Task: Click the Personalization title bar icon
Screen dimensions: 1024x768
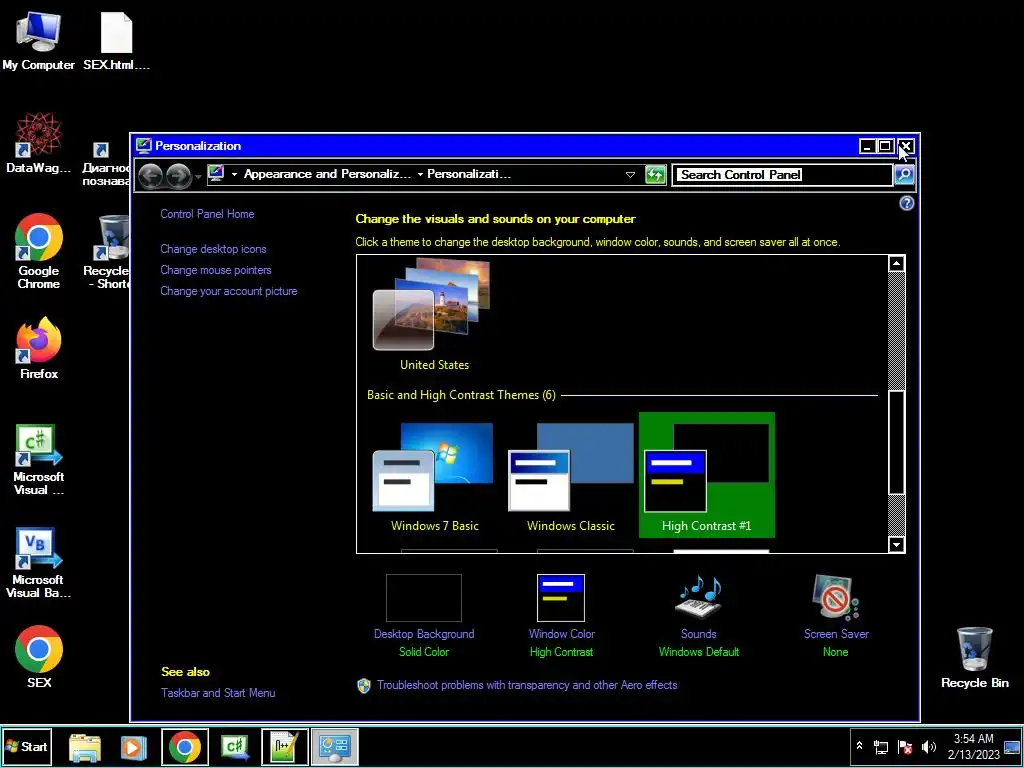Action: [144, 146]
